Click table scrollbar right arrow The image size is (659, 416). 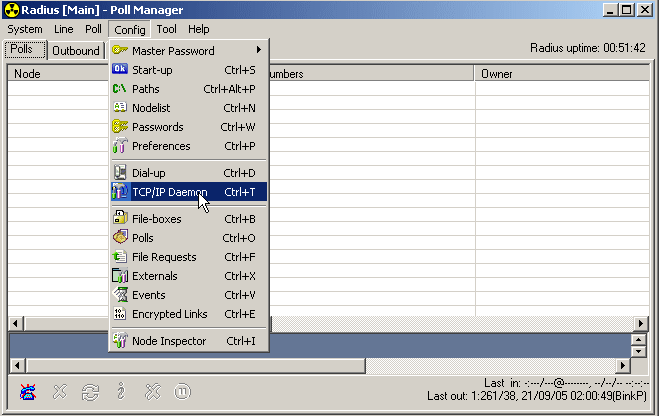point(641,323)
